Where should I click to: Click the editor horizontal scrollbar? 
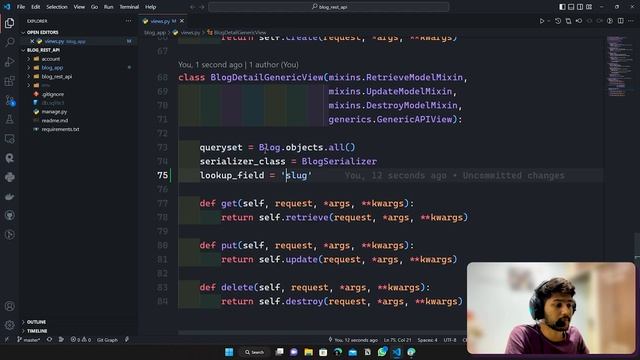322,333
